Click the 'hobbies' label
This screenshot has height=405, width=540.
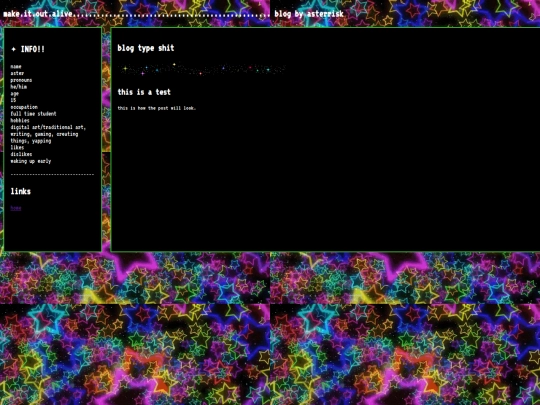pyautogui.click(x=20, y=121)
